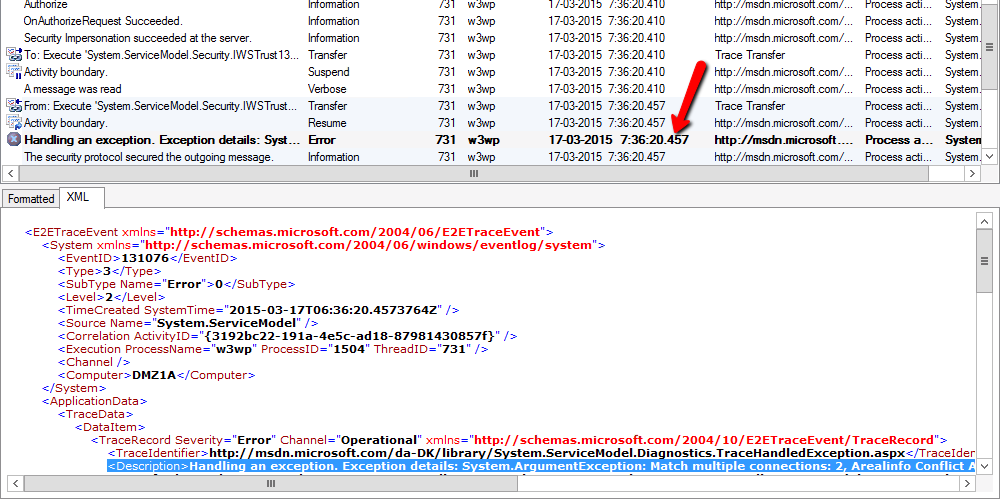Click the error icon on the exception row
Screen dimensions: 1000x499
13,140
